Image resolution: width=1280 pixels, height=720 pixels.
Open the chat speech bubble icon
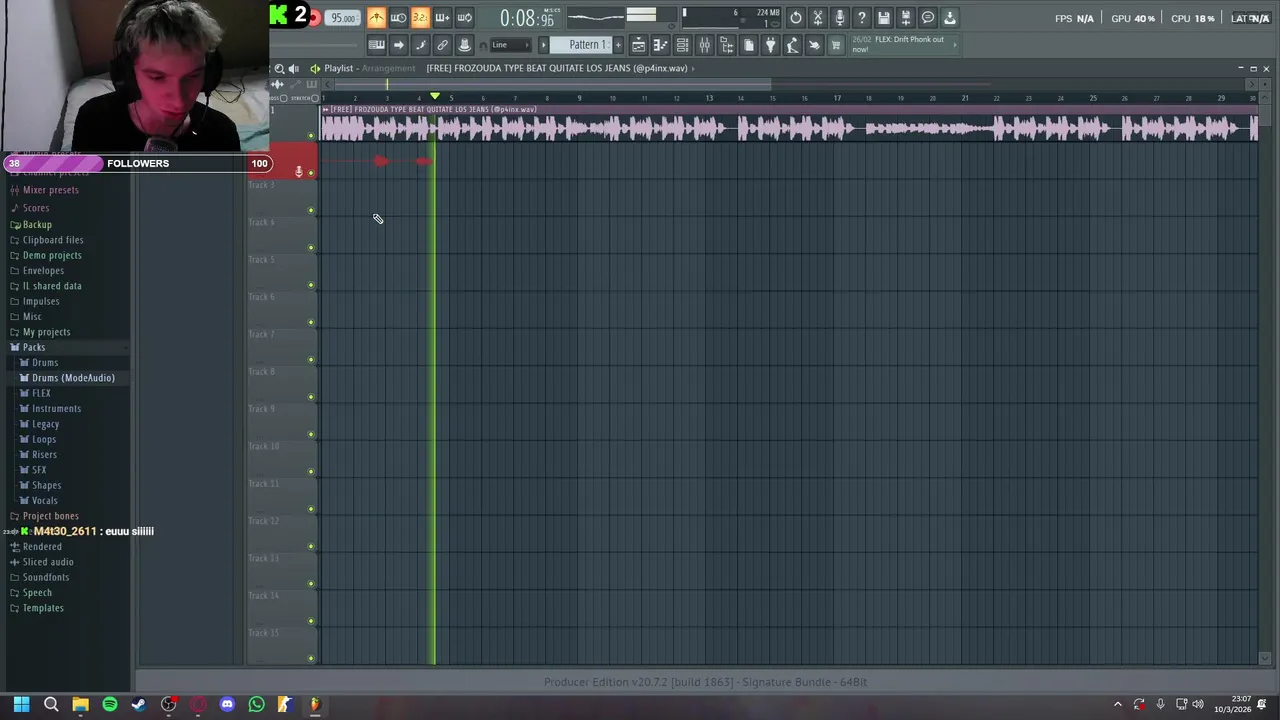pos(928,17)
